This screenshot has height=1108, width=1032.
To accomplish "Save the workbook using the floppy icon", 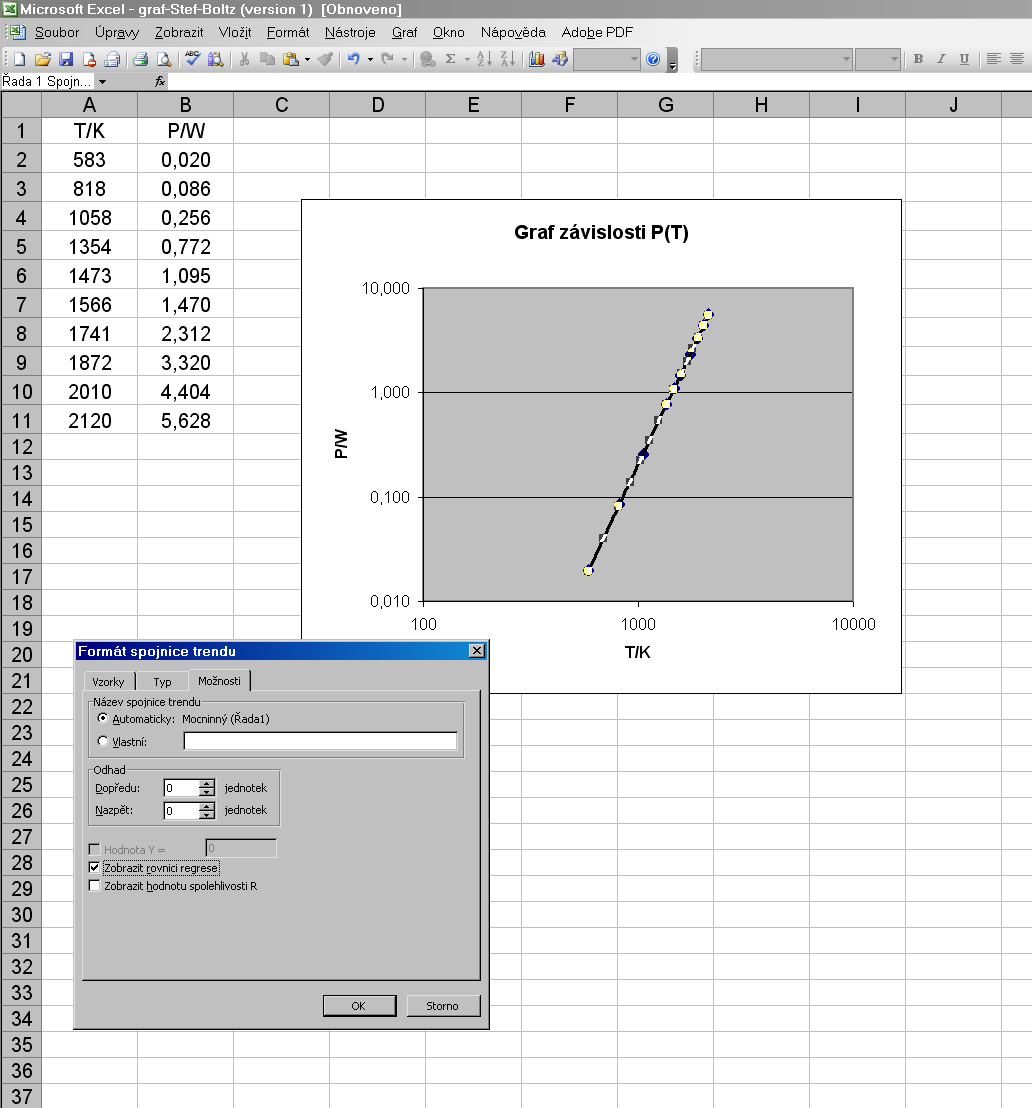I will click(66, 59).
